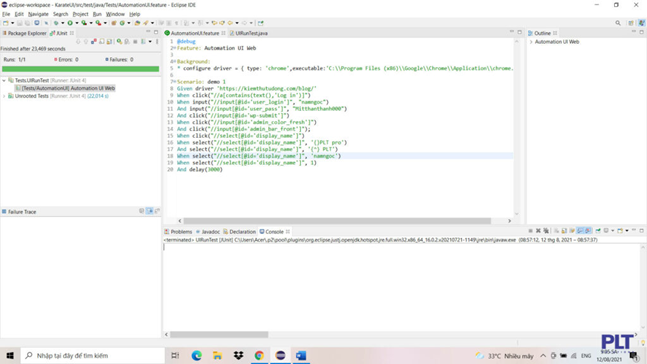Click the green JUnit progress bar
Viewport: 647px width, 364px height.
pyautogui.click(x=80, y=69)
